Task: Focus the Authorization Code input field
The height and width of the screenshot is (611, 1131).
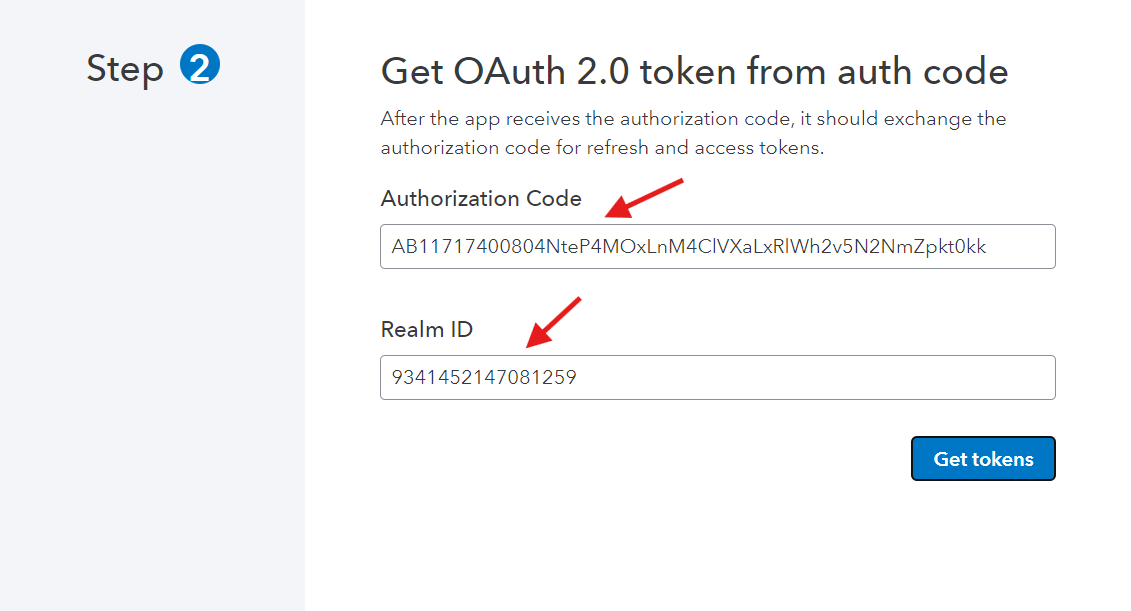Action: tap(718, 247)
